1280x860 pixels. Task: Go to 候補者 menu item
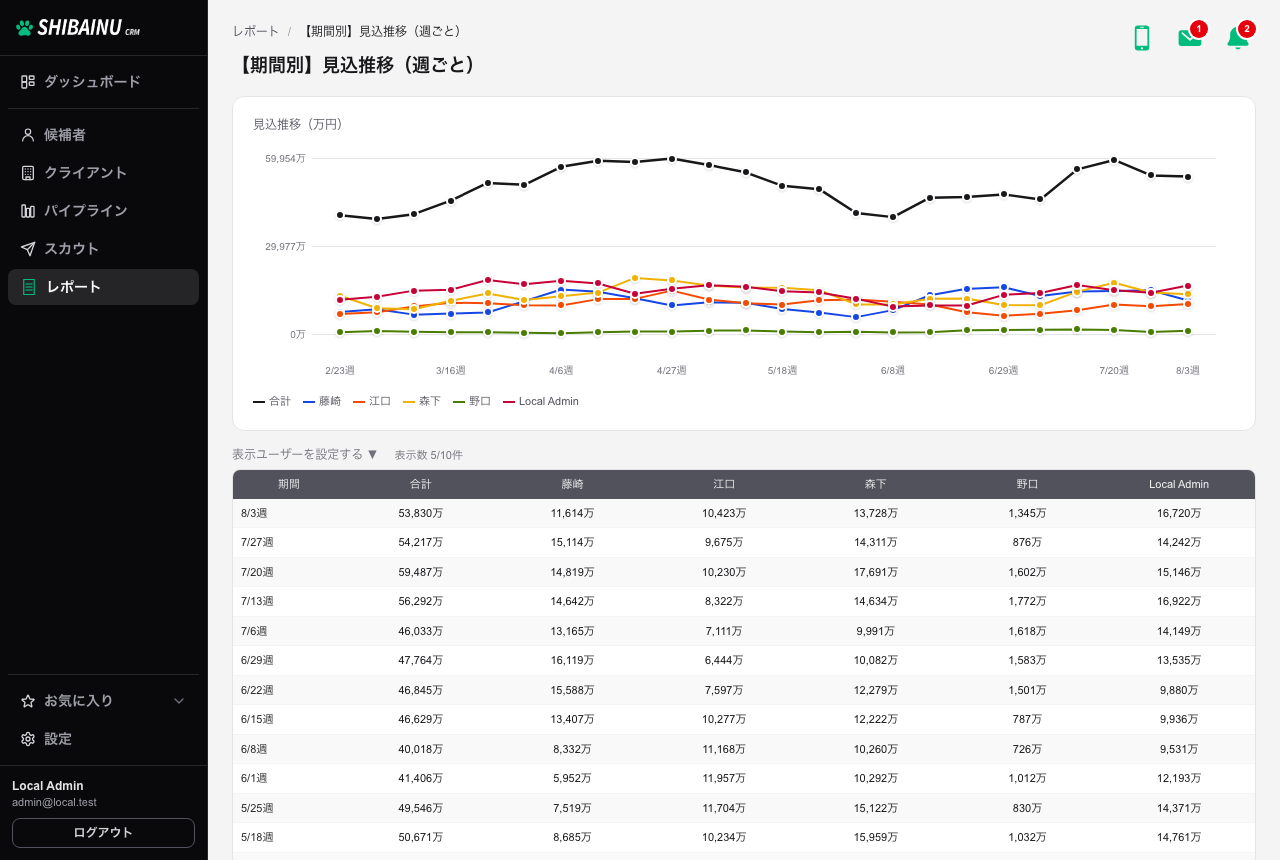[104, 135]
